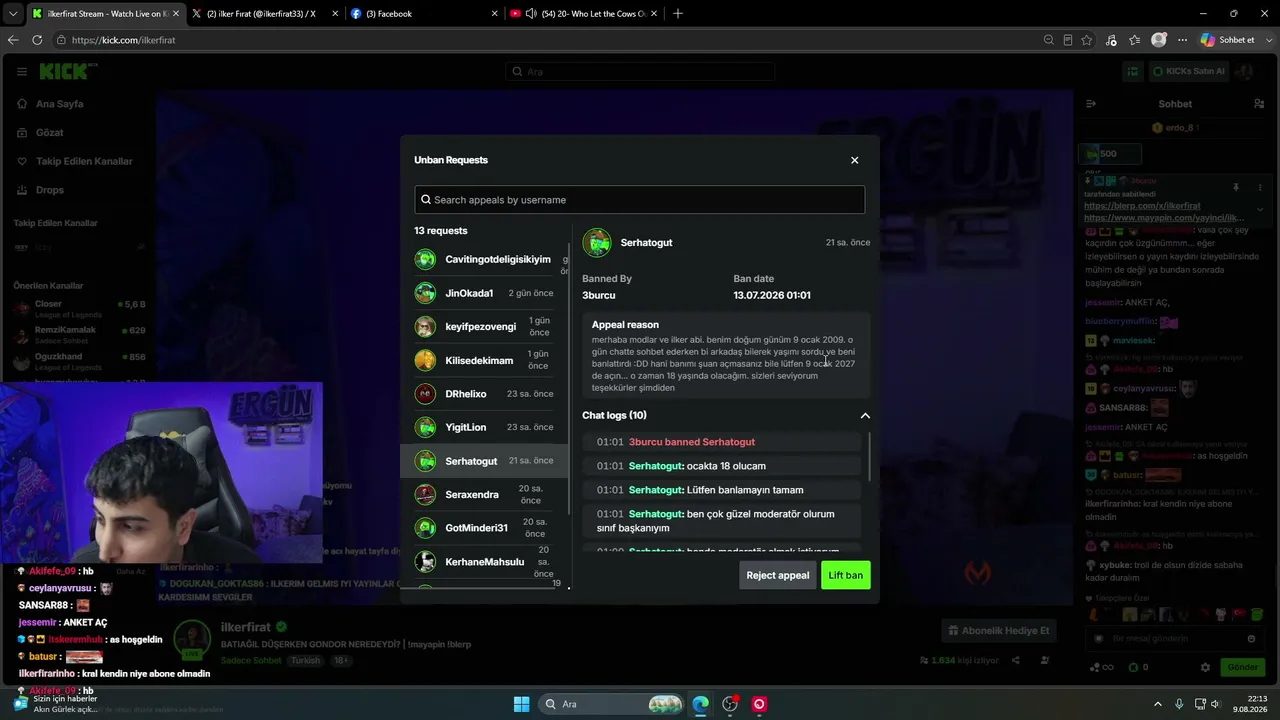
Task: Click the KICK logo
Action: [63, 71]
